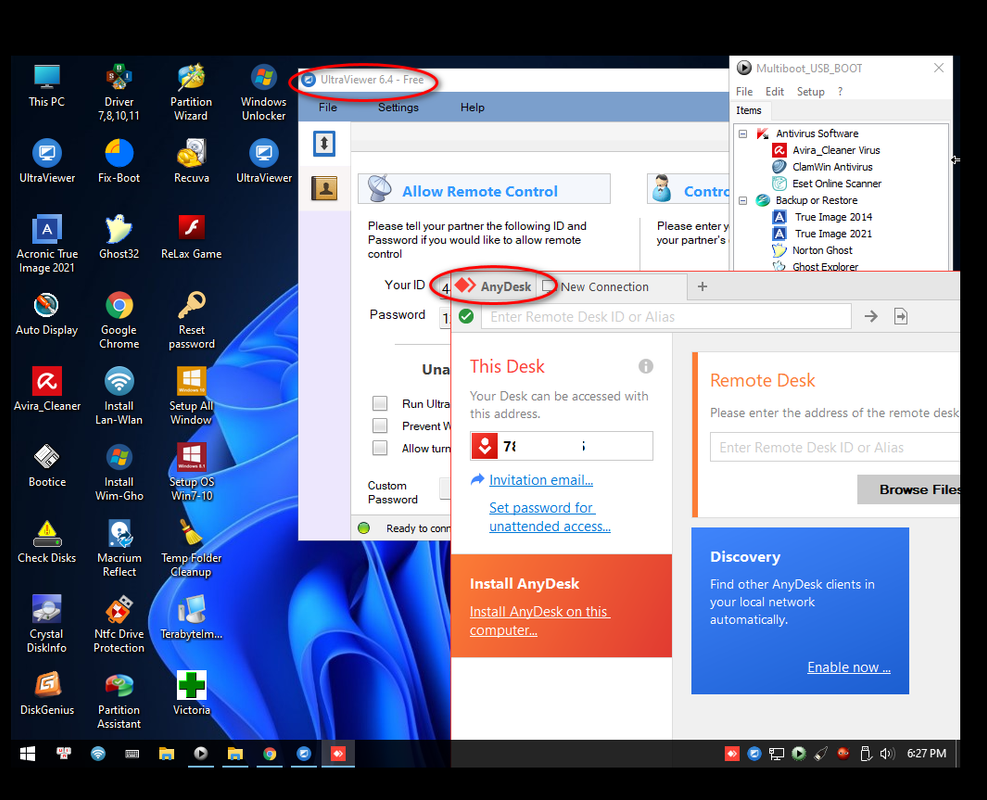Launch Windows Unlocker from the desktop
The height and width of the screenshot is (800, 987).
tap(263, 93)
